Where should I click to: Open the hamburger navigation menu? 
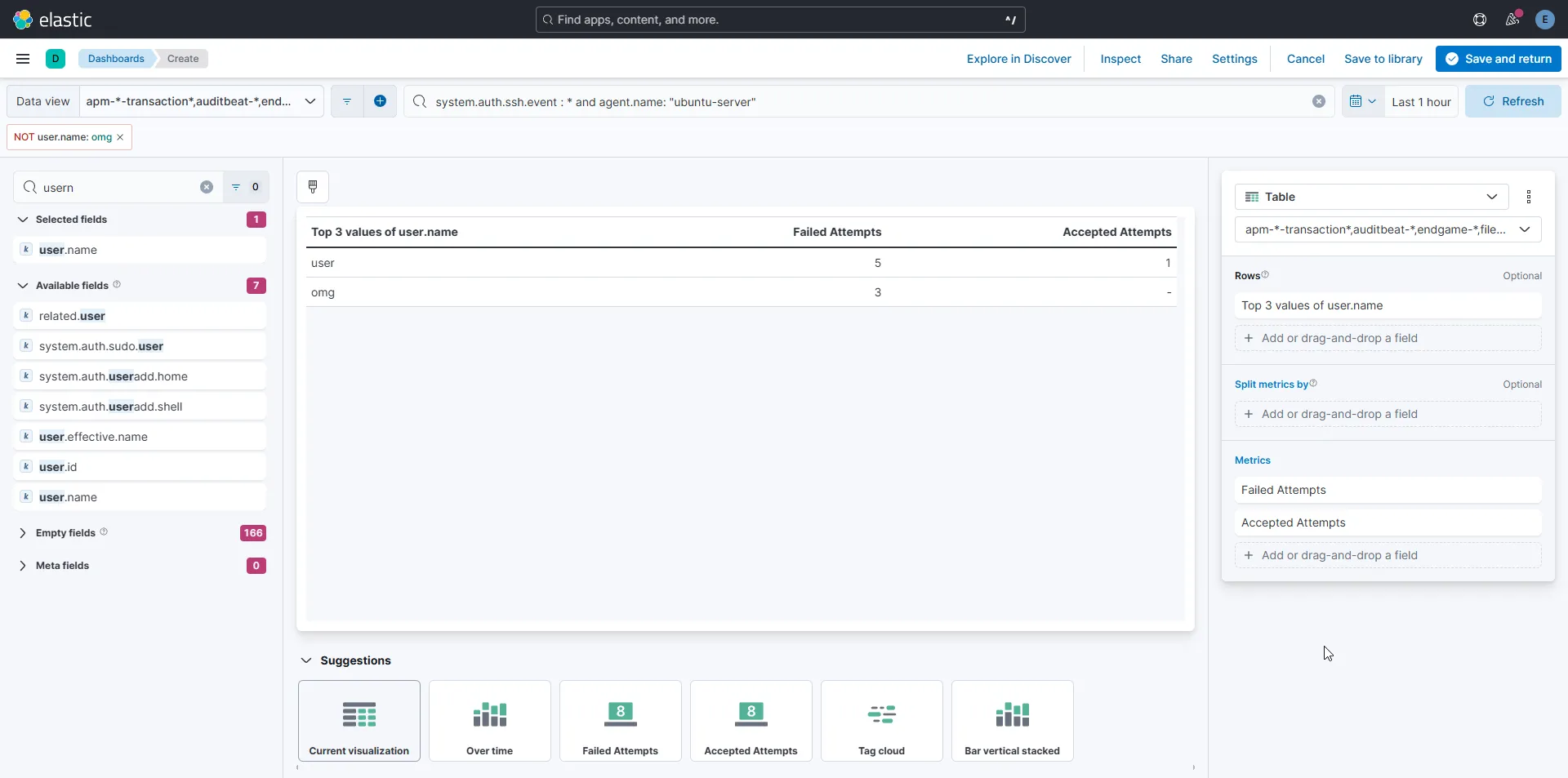pyautogui.click(x=23, y=59)
